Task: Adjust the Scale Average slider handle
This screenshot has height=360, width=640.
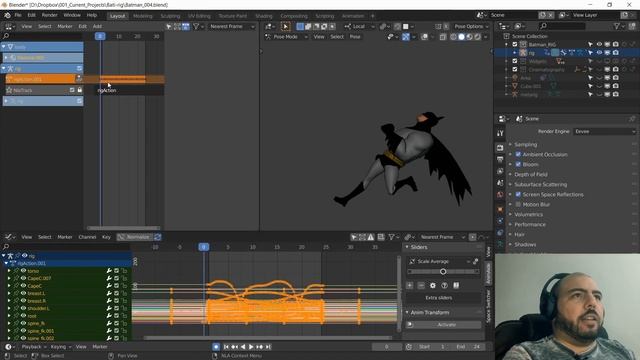Action: [443, 271]
